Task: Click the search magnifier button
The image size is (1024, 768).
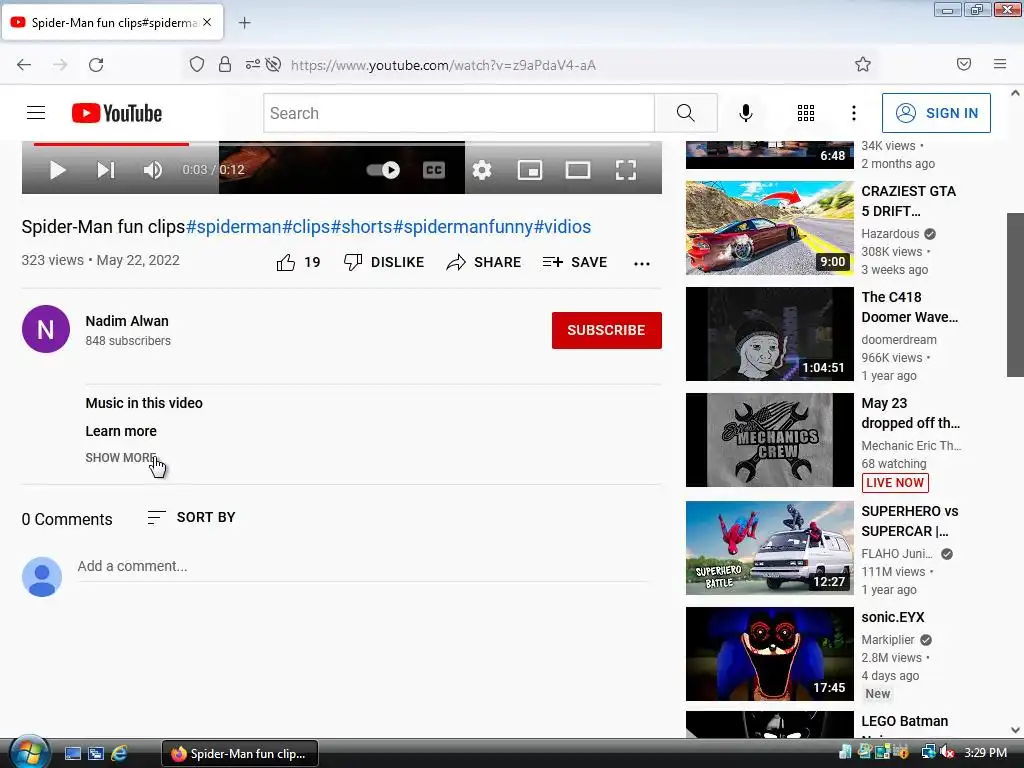Action: 686,113
